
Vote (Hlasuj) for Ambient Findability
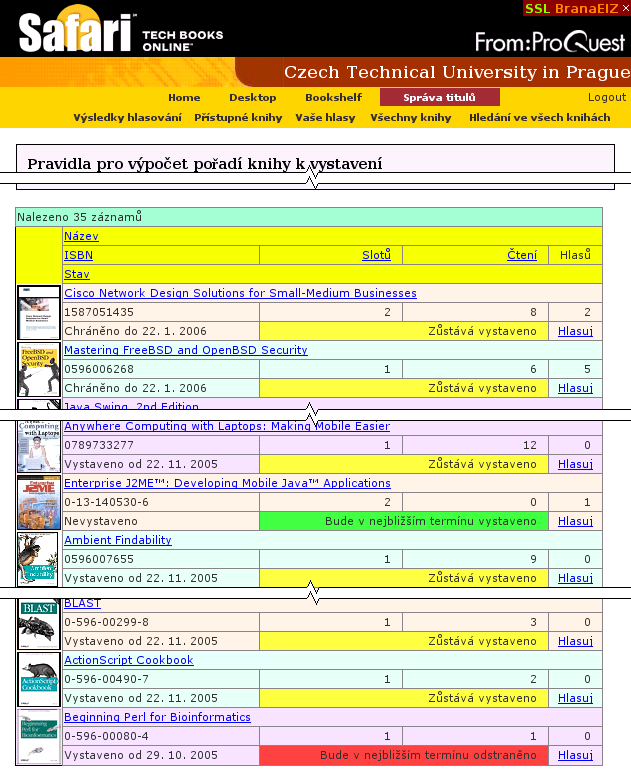[575, 578]
